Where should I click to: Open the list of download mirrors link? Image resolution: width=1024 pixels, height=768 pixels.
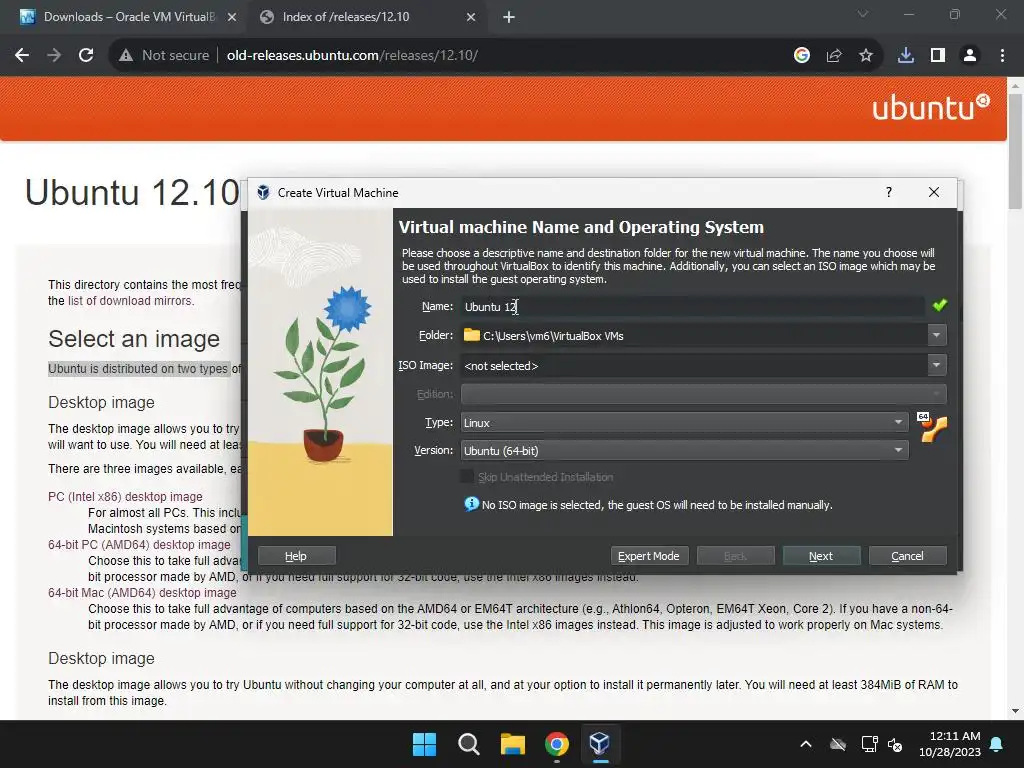pyautogui.click(x=131, y=300)
